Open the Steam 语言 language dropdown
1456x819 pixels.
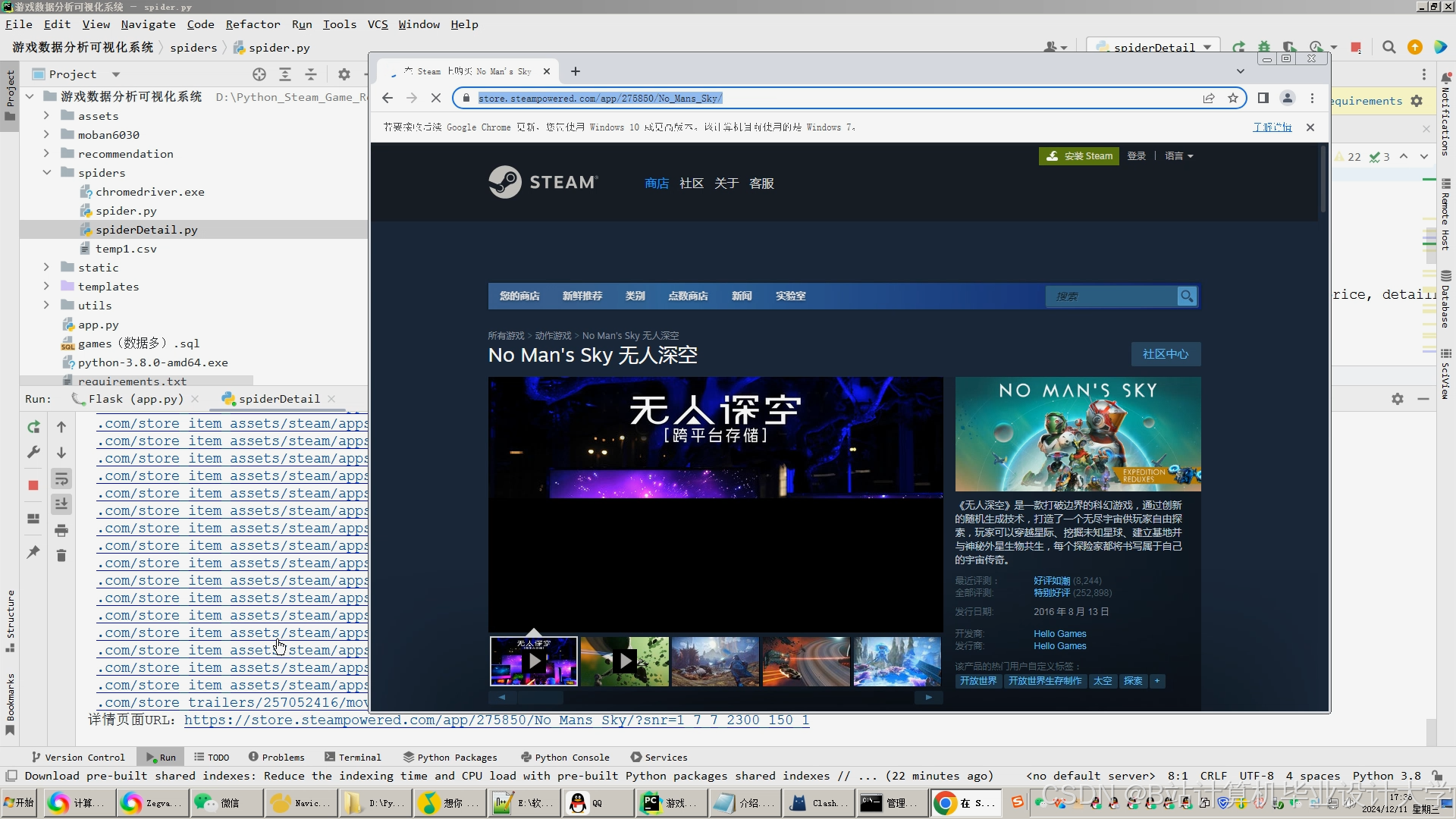click(x=1178, y=156)
